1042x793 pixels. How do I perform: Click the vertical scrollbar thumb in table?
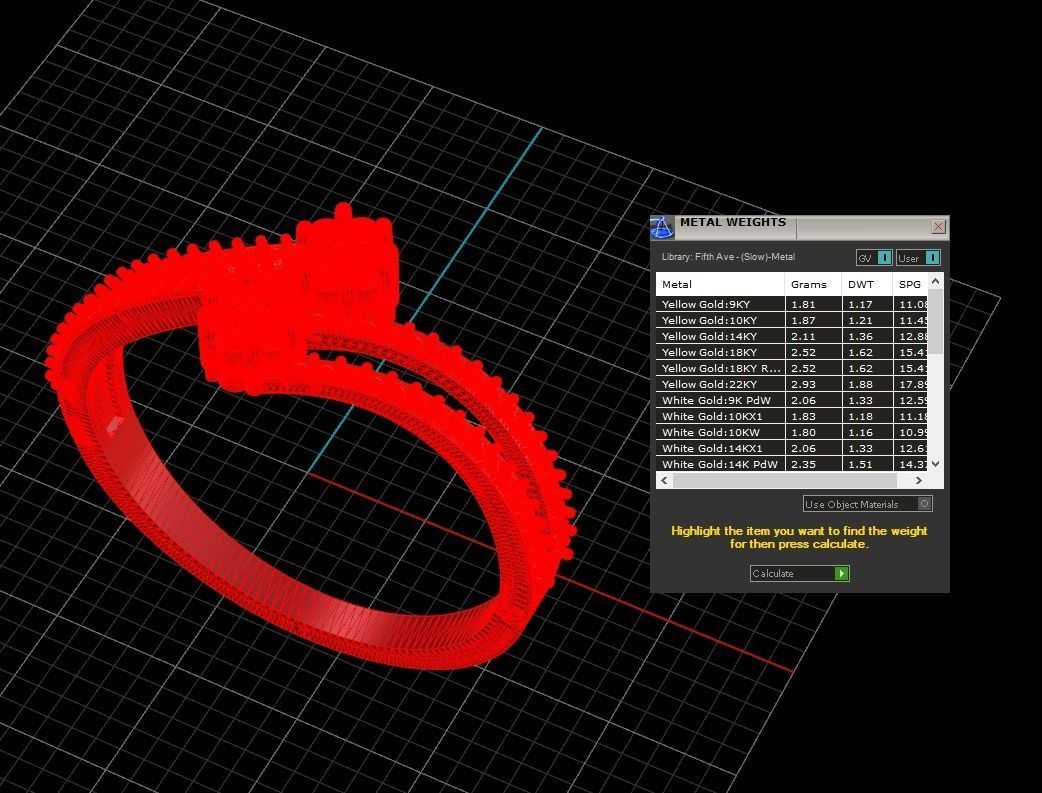point(936,322)
